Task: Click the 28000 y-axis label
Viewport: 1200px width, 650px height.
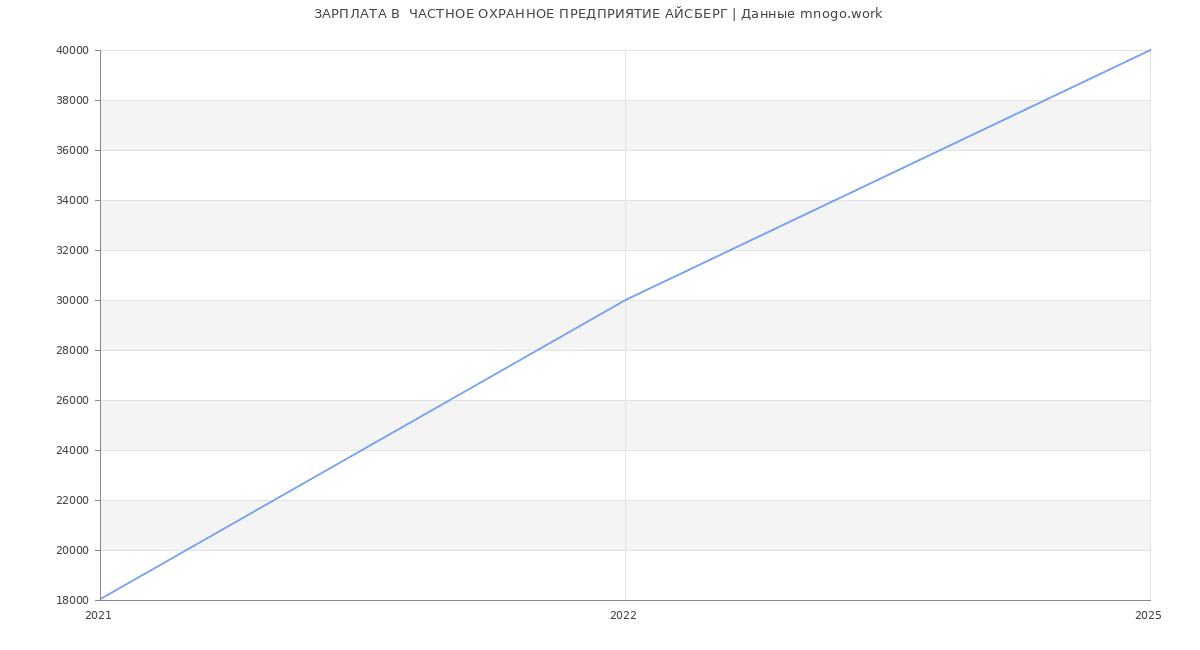Action: (73, 350)
